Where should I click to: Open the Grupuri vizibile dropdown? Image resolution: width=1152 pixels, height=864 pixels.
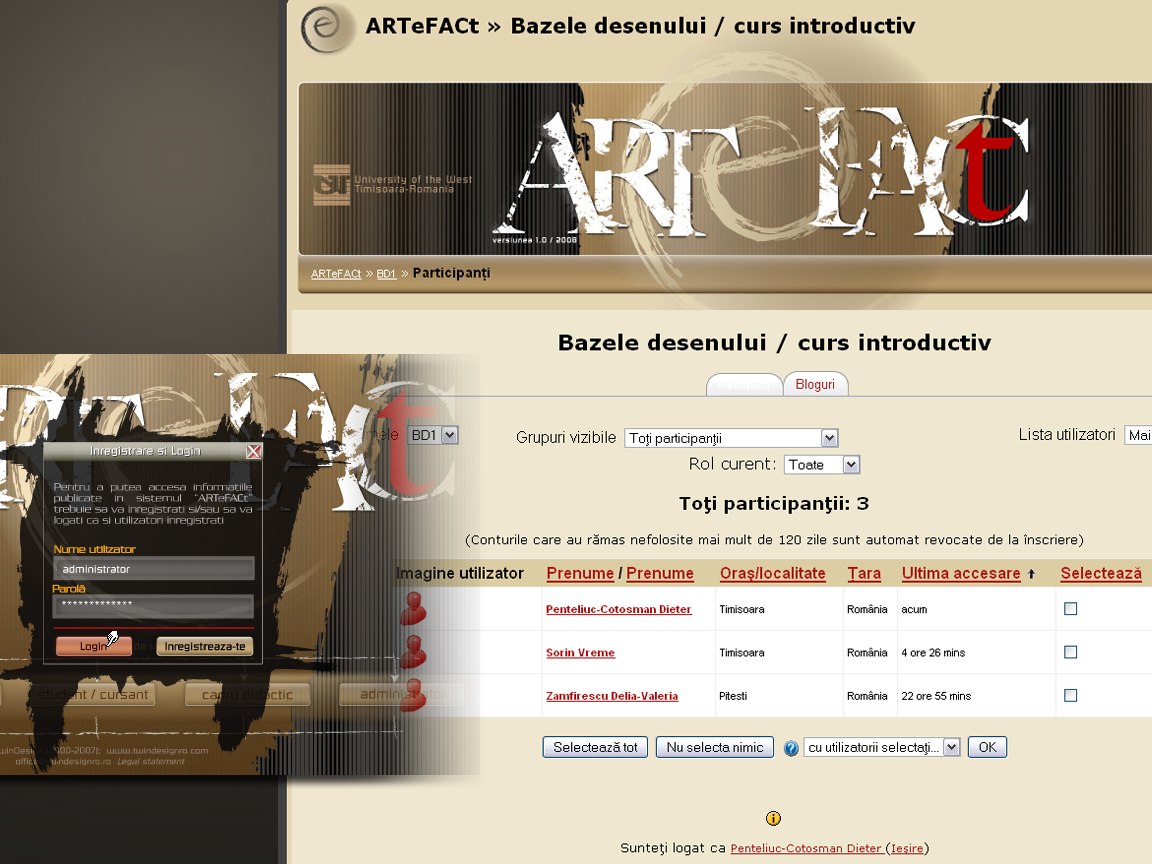tap(731, 438)
